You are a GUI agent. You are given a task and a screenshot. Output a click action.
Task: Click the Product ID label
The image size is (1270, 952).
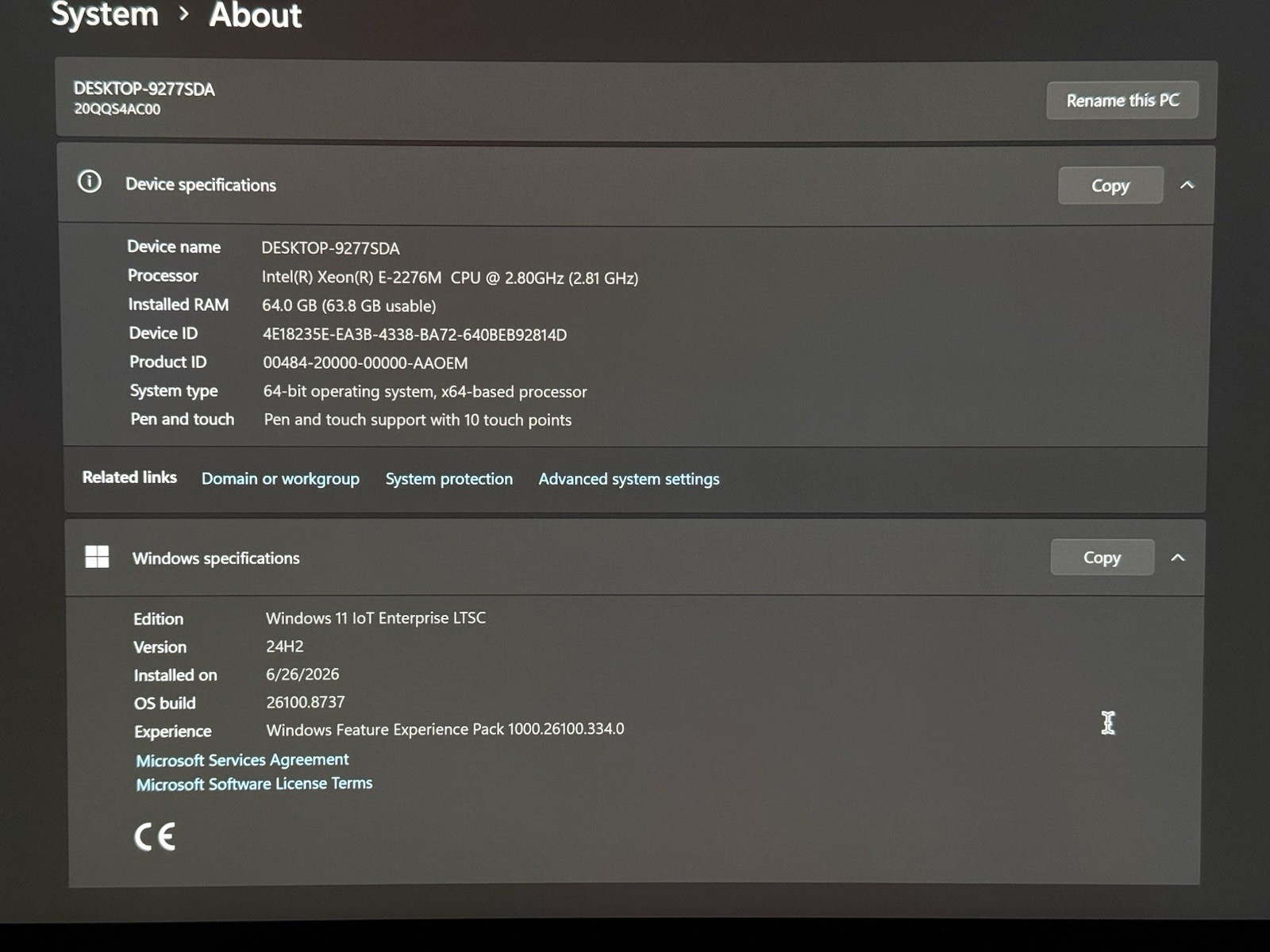168,363
